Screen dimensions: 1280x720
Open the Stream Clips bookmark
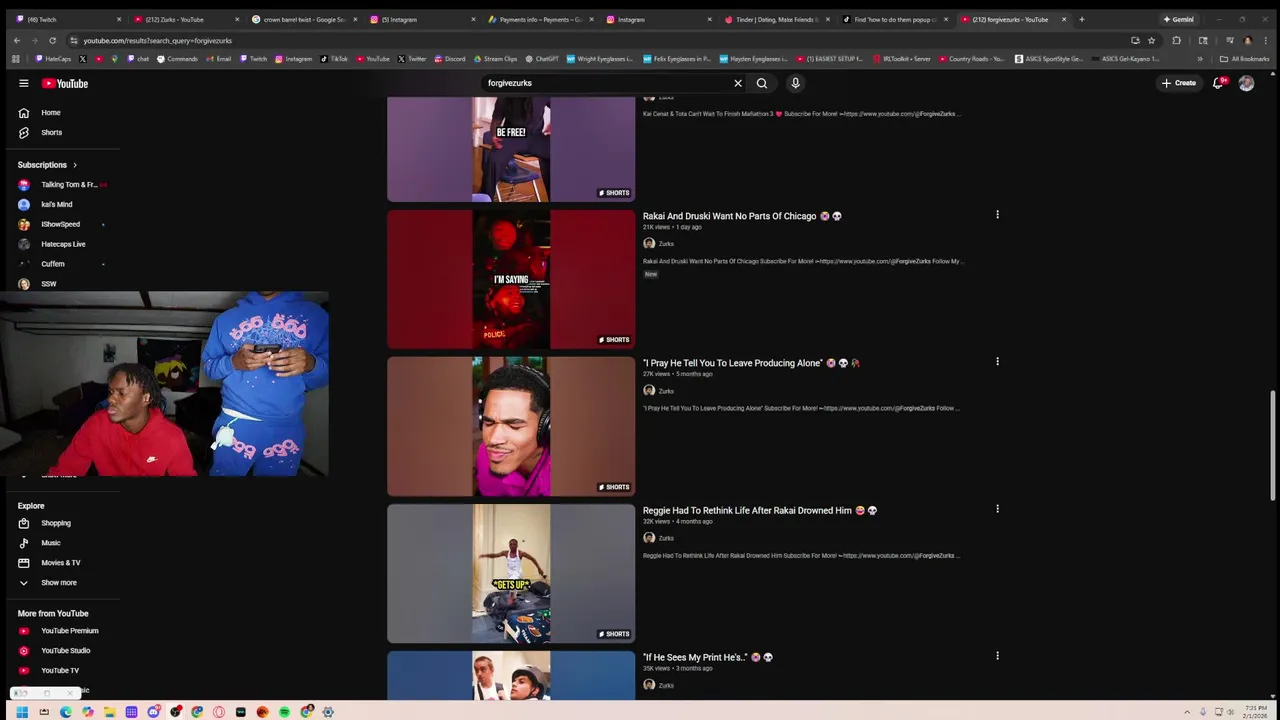pyautogui.click(x=495, y=59)
